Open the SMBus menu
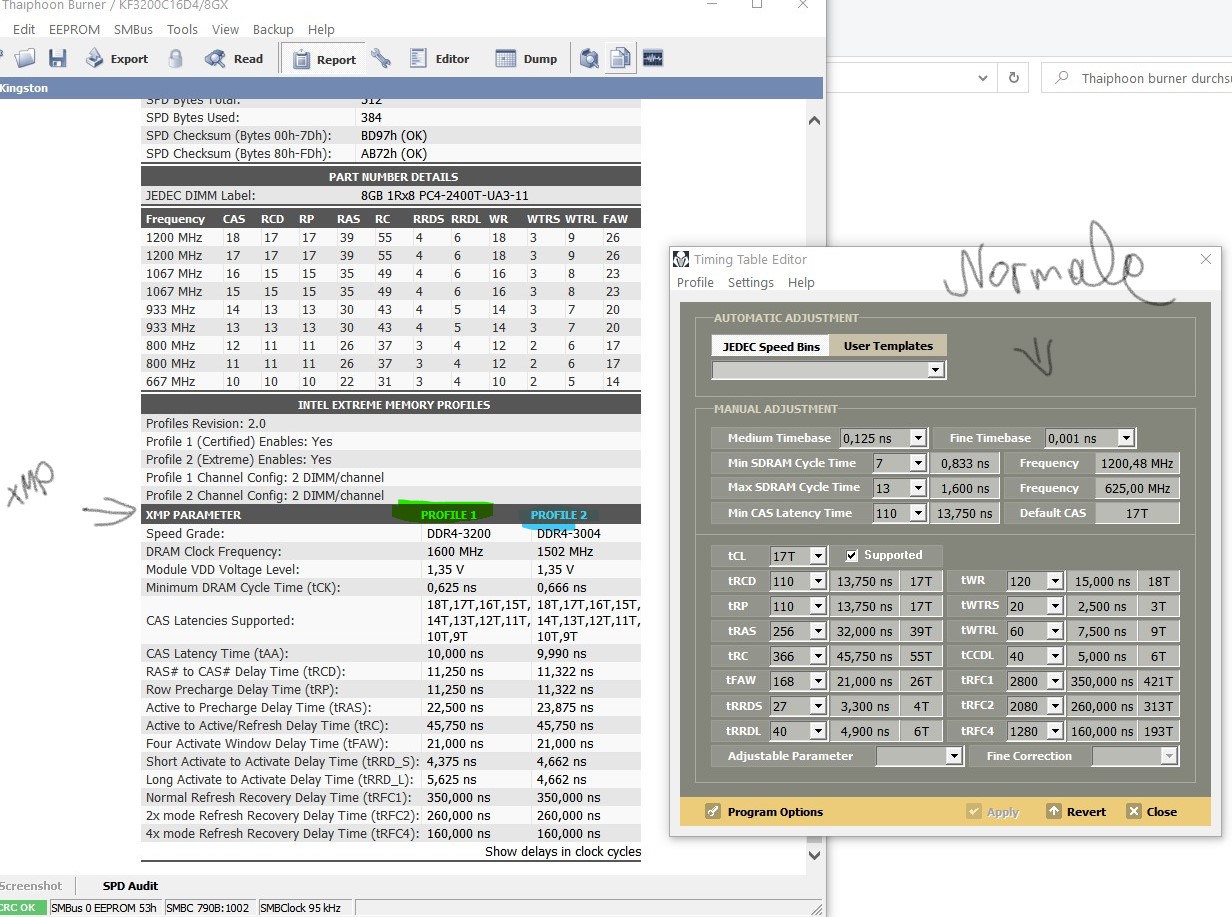This screenshot has height=917, width=1232. (134, 29)
